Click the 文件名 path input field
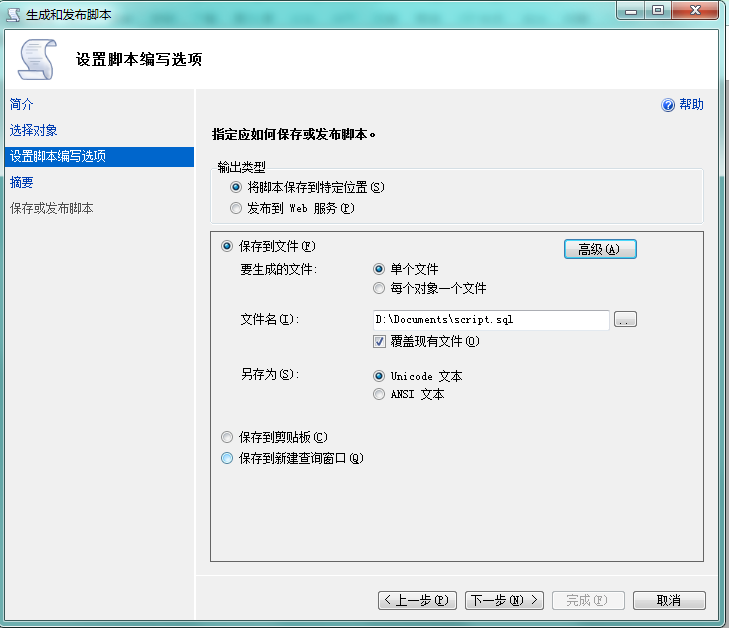Screen dimensions: 729x628 [490, 320]
